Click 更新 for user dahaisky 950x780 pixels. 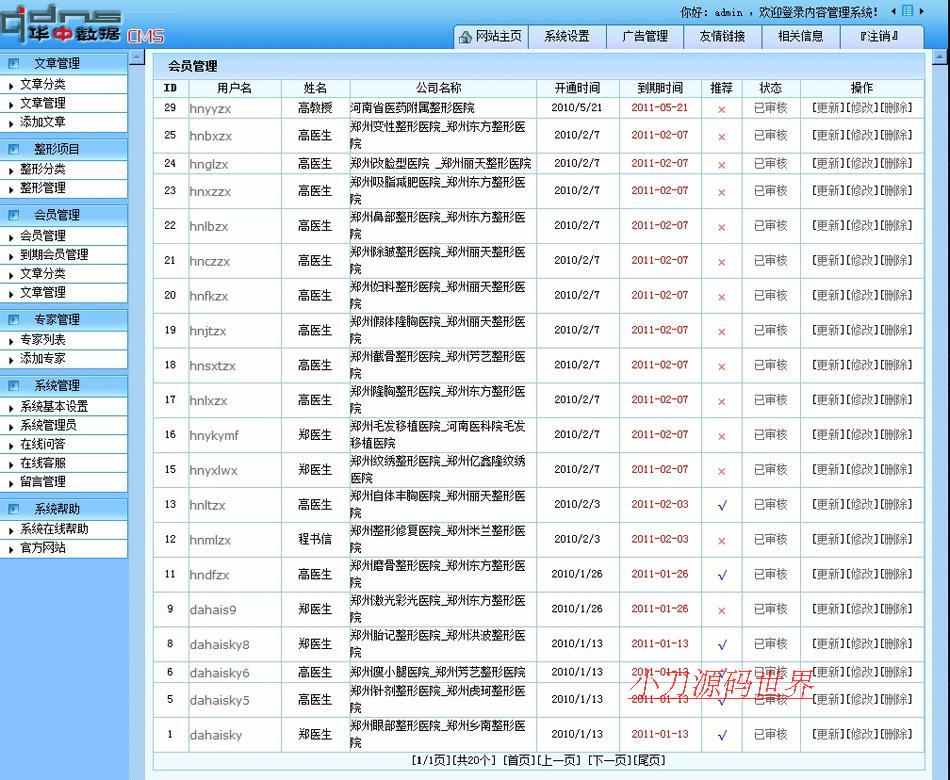click(828, 734)
